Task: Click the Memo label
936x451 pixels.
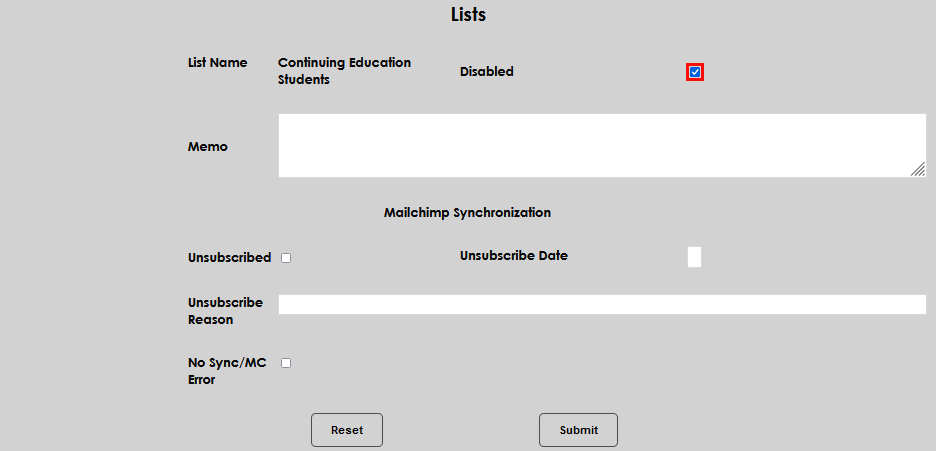Action: [207, 147]
